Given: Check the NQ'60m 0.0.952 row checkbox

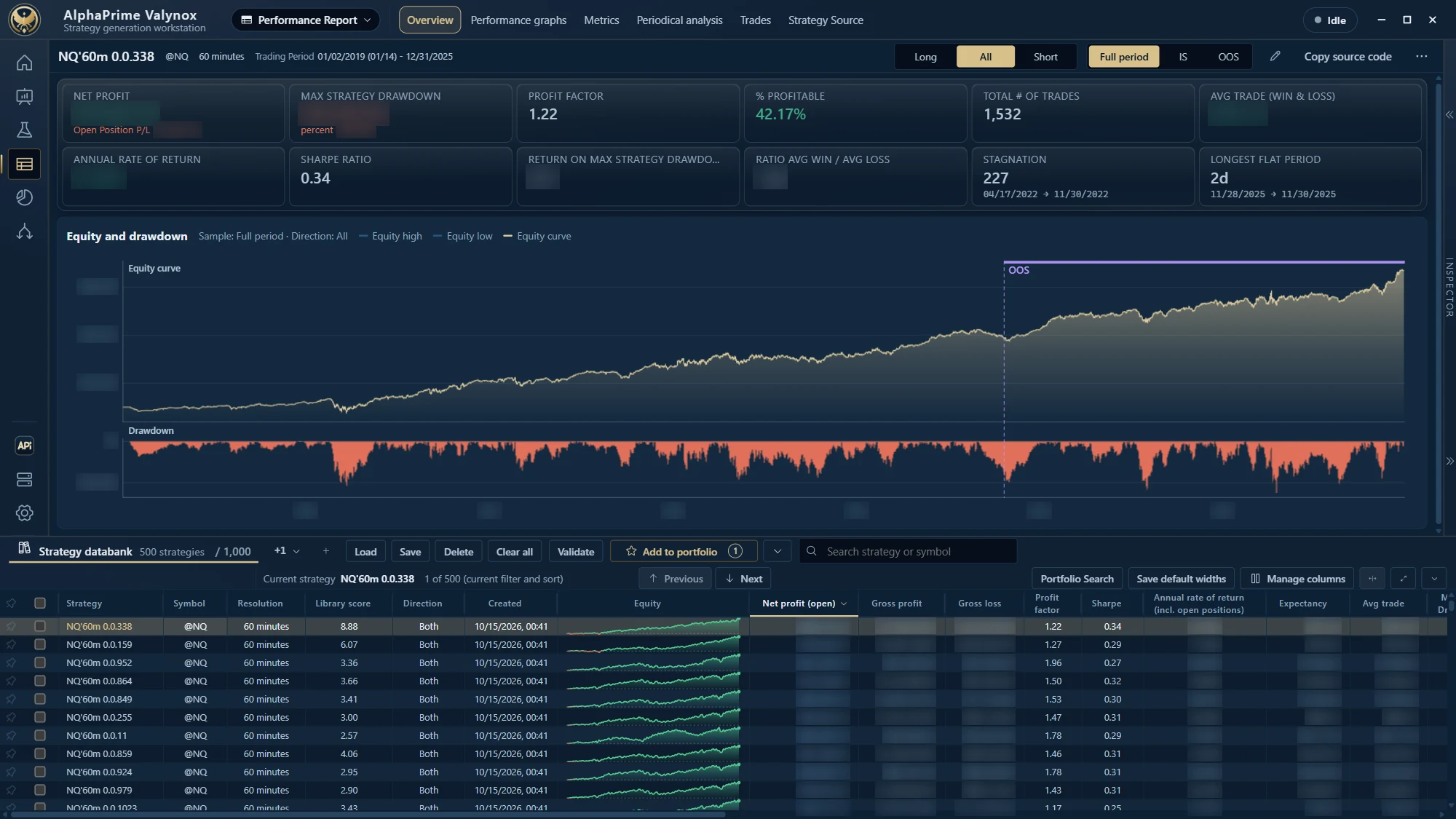Looking at the screenshot, I should click(x=40, y=662).
